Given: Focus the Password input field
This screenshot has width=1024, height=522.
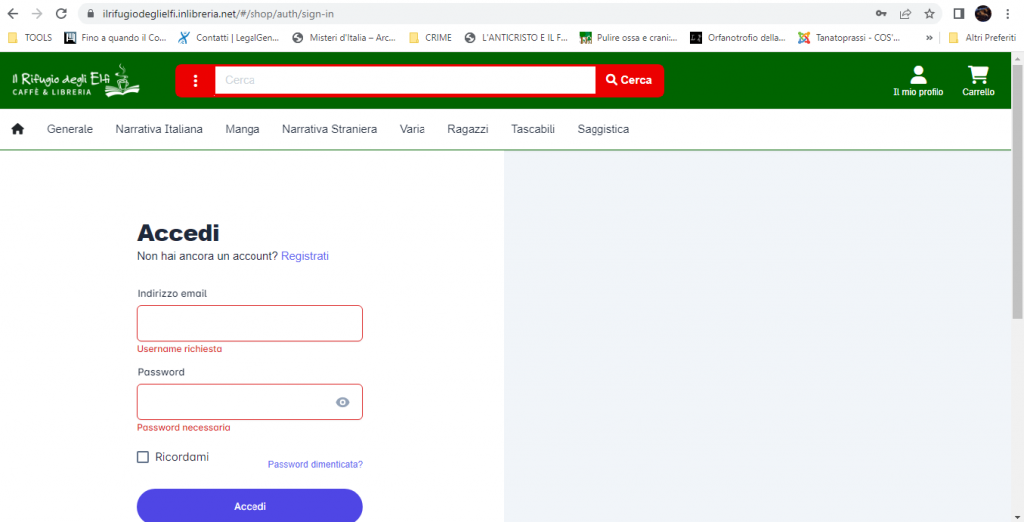Looking at the screenshot, I should tap(249, 402).
